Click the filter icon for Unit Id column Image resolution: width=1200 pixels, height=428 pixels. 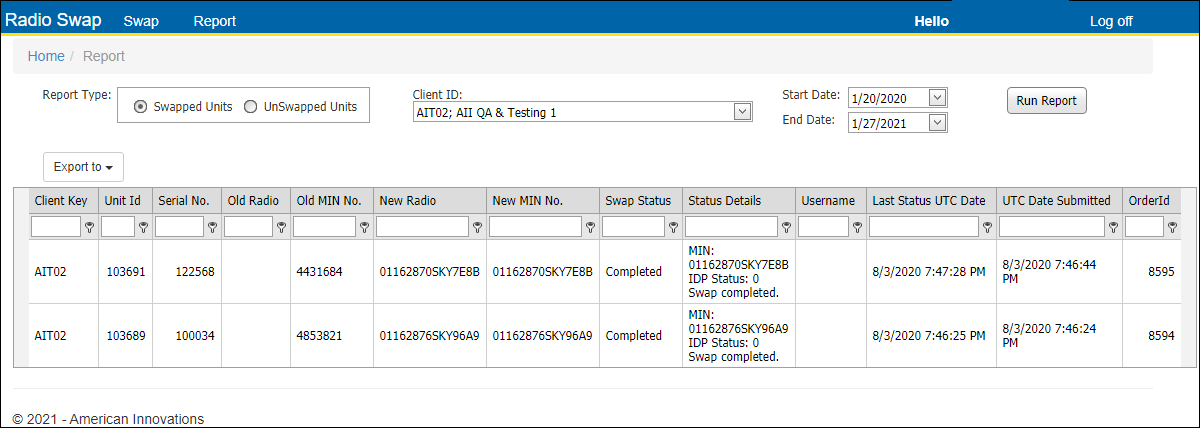point(143,228)
